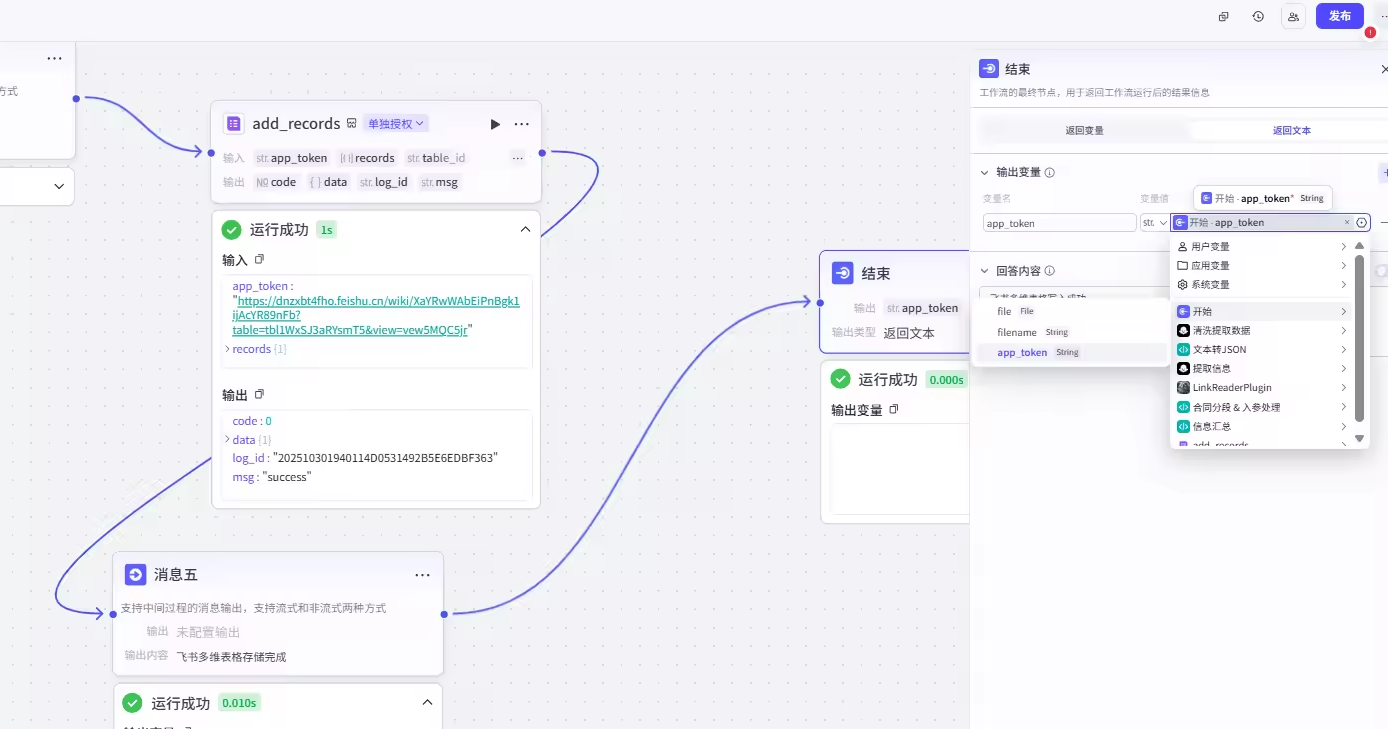Copy the add_records 输出 data
Viewport: 1388px width, 729px height.
259,395
